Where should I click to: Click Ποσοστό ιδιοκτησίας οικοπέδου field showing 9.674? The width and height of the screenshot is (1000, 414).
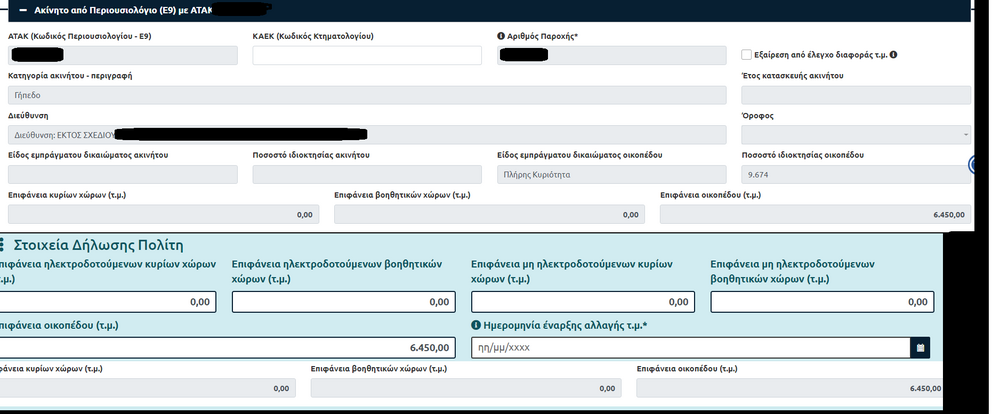click(x=855, y=174)
